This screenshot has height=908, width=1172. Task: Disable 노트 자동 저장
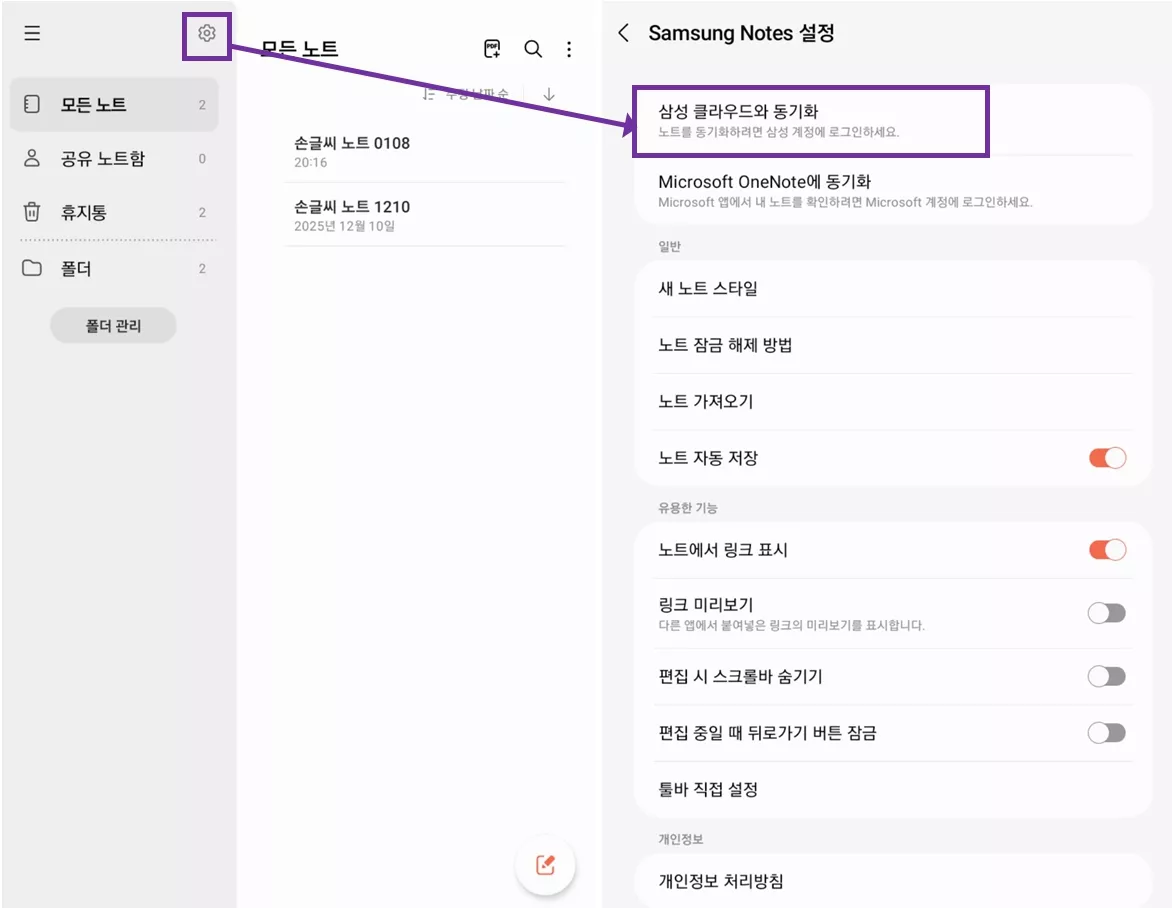[1106, 457]
